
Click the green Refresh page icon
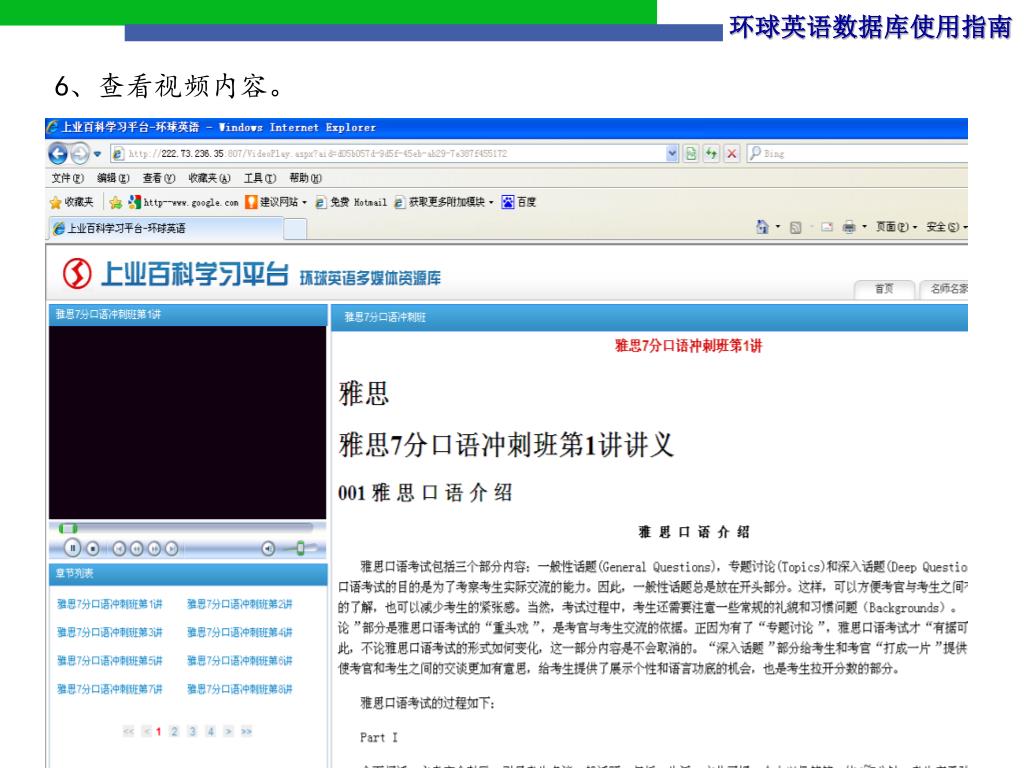711,153
